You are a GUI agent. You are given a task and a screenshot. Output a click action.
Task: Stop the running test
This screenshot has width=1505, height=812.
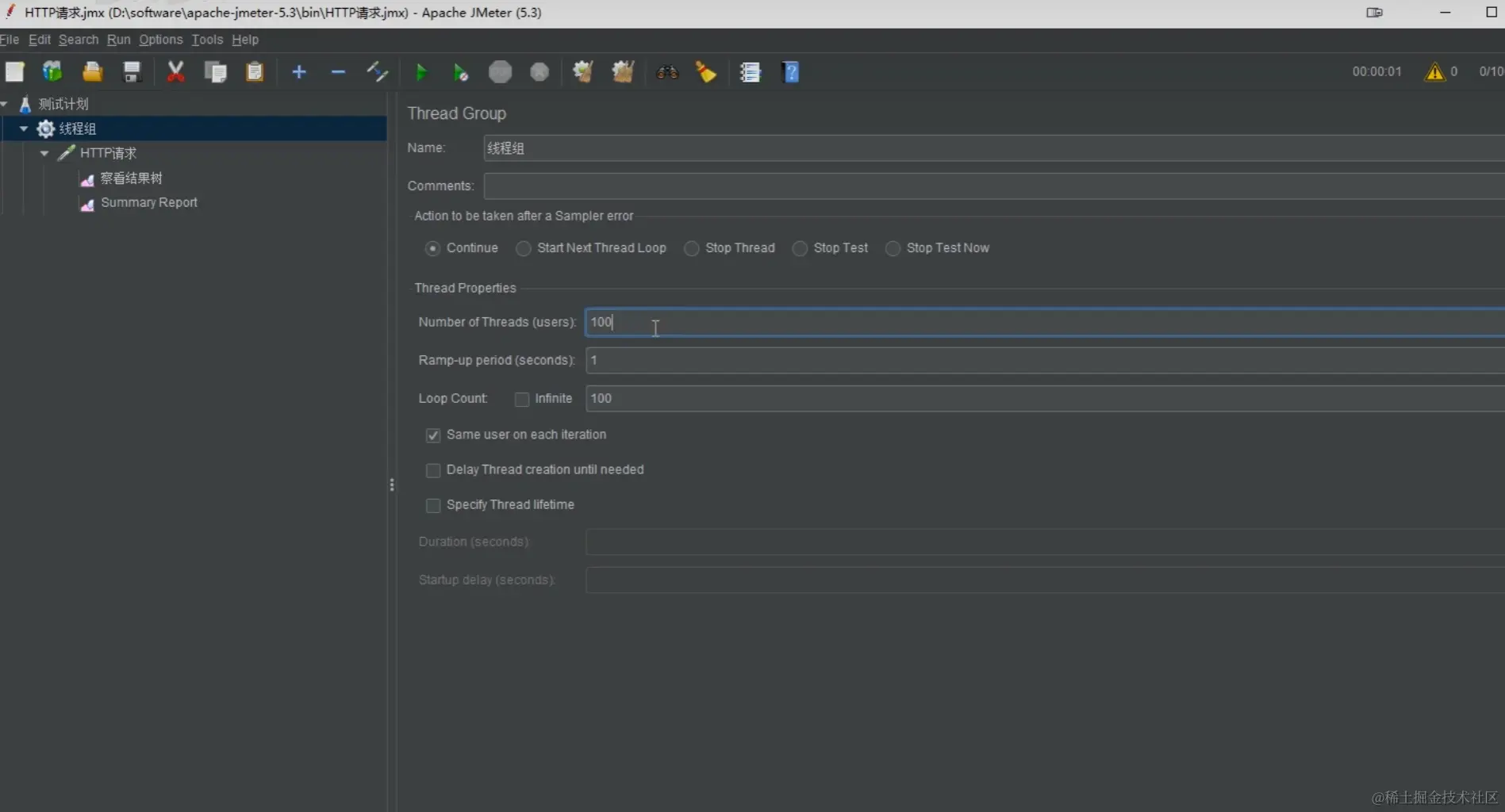tap(500, 72)
